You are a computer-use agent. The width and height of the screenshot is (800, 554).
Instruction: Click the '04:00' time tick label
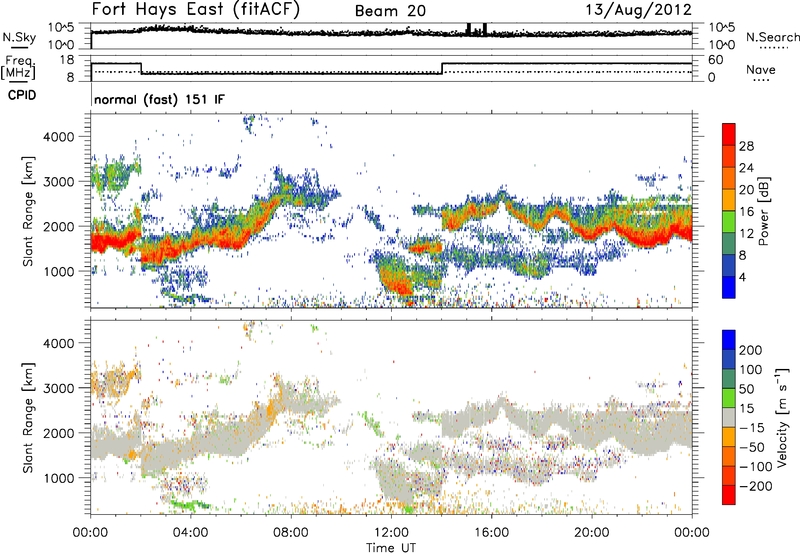tap(191, 533)
